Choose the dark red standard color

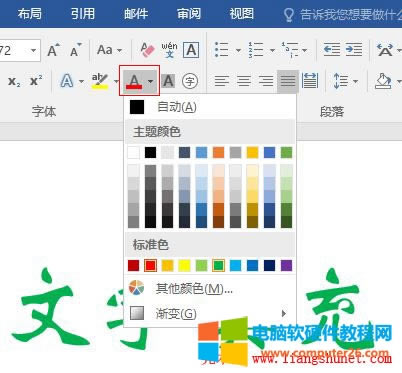click(x=133, y=266)
